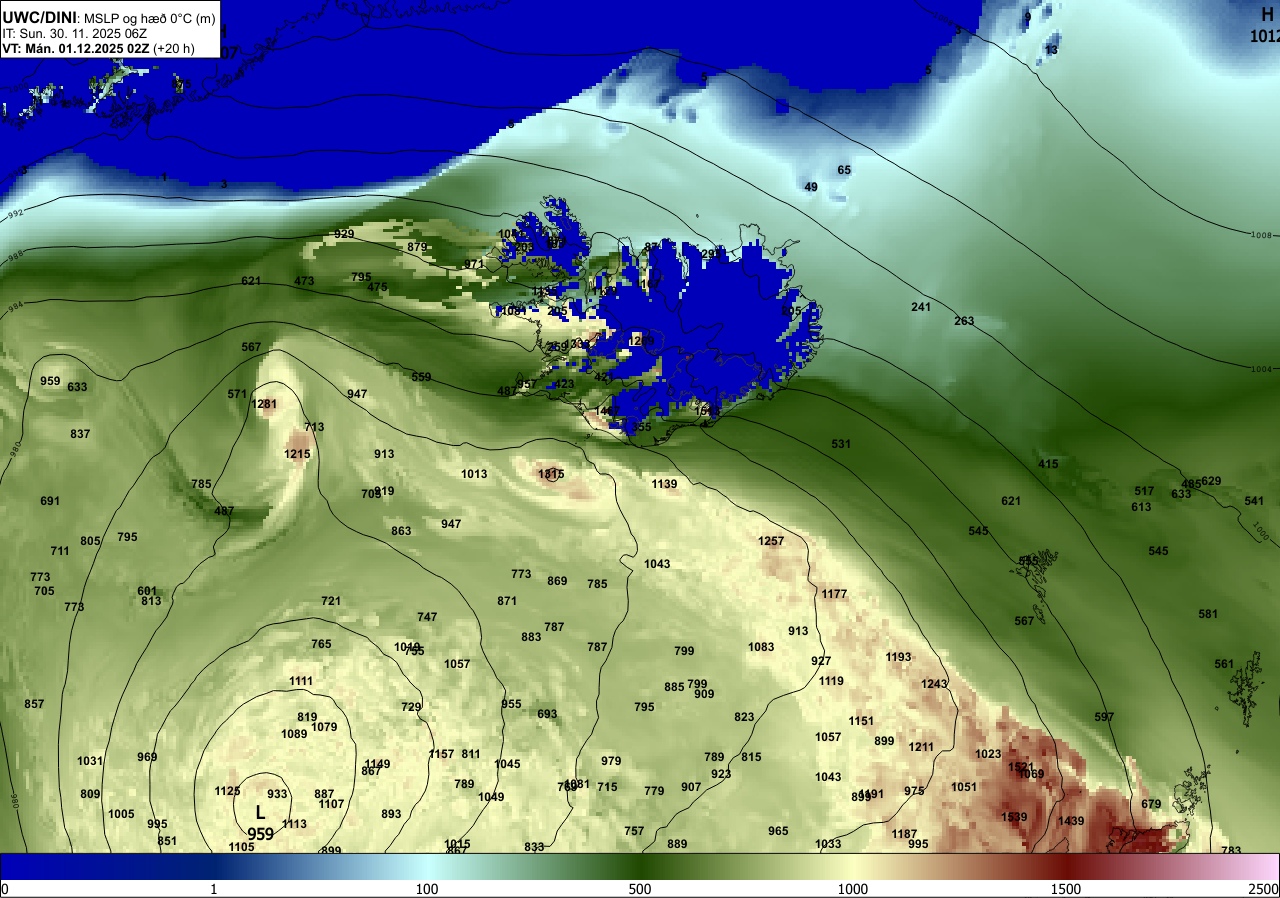Click the height value 1257
The image size is (1280, 898).
pyautogui.click(x=771, y=541)
